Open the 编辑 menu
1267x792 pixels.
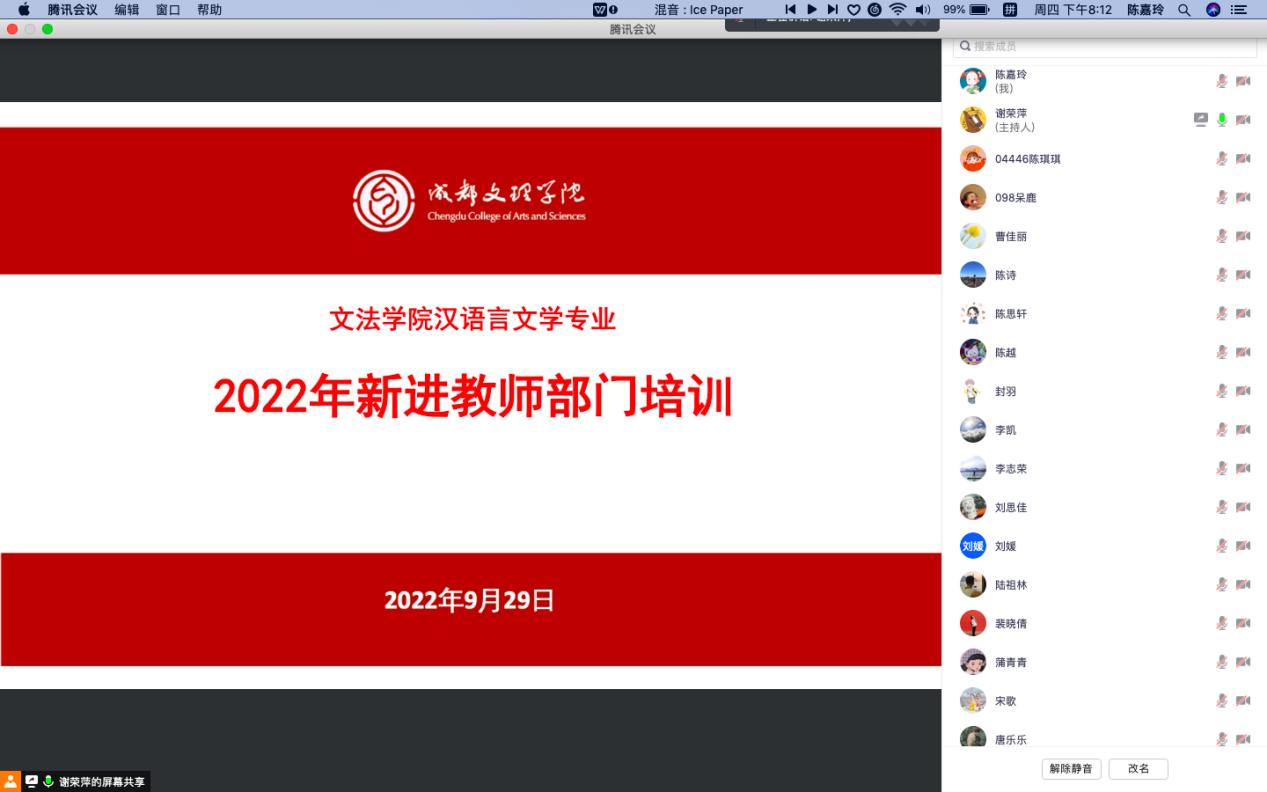point(127,10)
